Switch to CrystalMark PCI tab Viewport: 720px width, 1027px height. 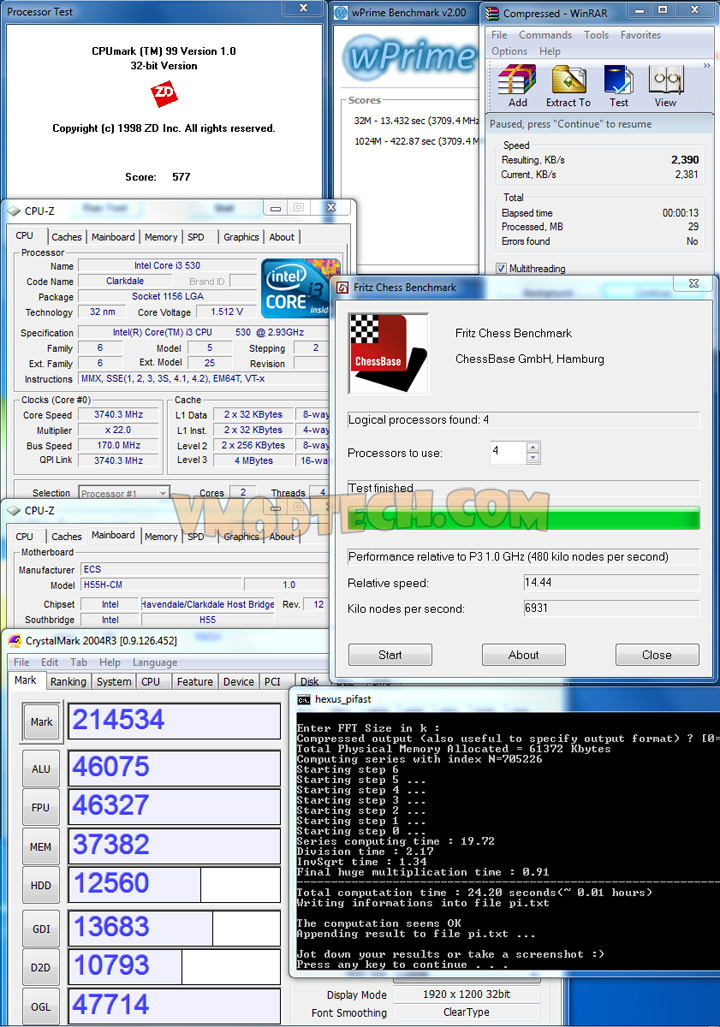click(x=273, y=682)
